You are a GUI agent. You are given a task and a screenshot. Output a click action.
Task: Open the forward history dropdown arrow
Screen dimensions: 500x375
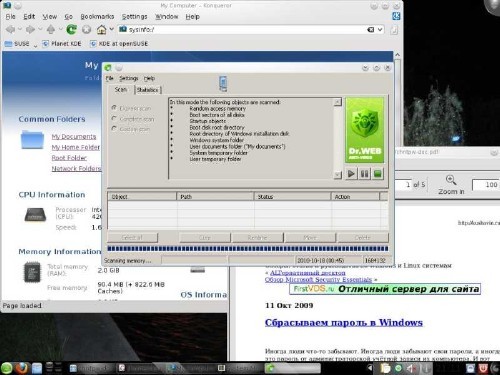coord(40,29)
